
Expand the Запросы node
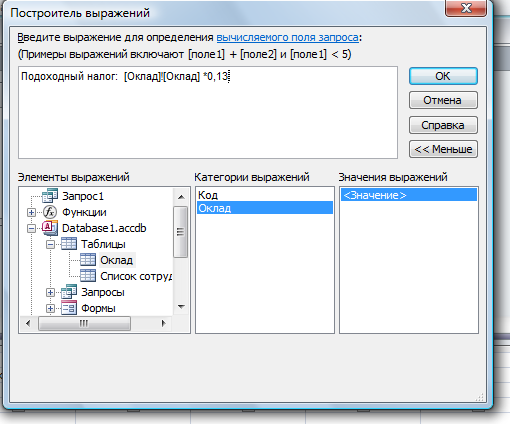[x=50, y=292]
